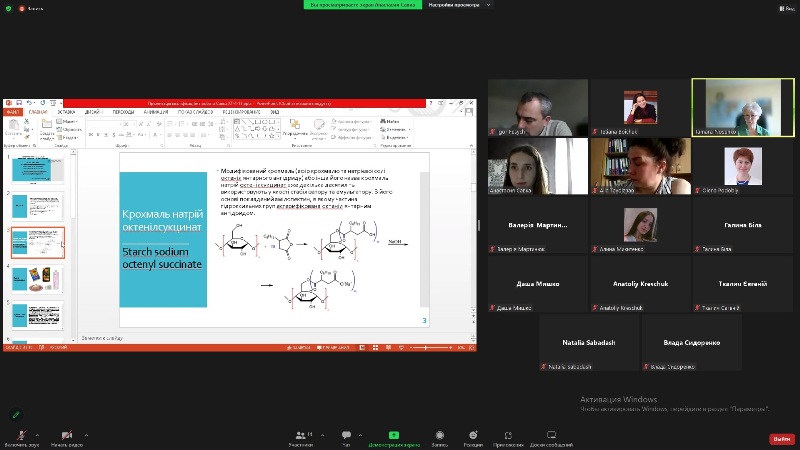Open audio options arrow beside microphone

click(x=37, y=435)
